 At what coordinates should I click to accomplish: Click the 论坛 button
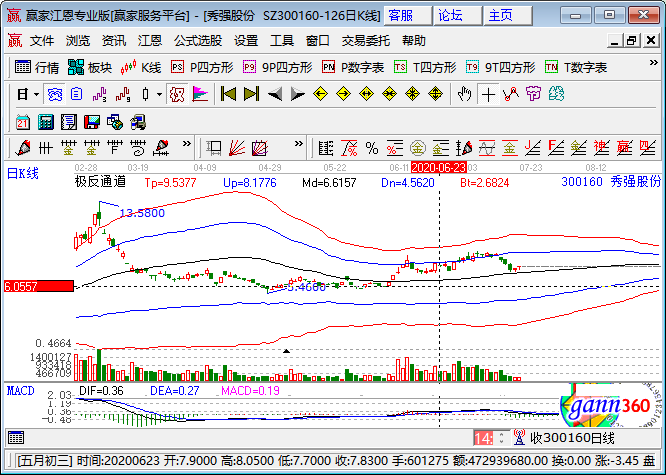point(457,16)
